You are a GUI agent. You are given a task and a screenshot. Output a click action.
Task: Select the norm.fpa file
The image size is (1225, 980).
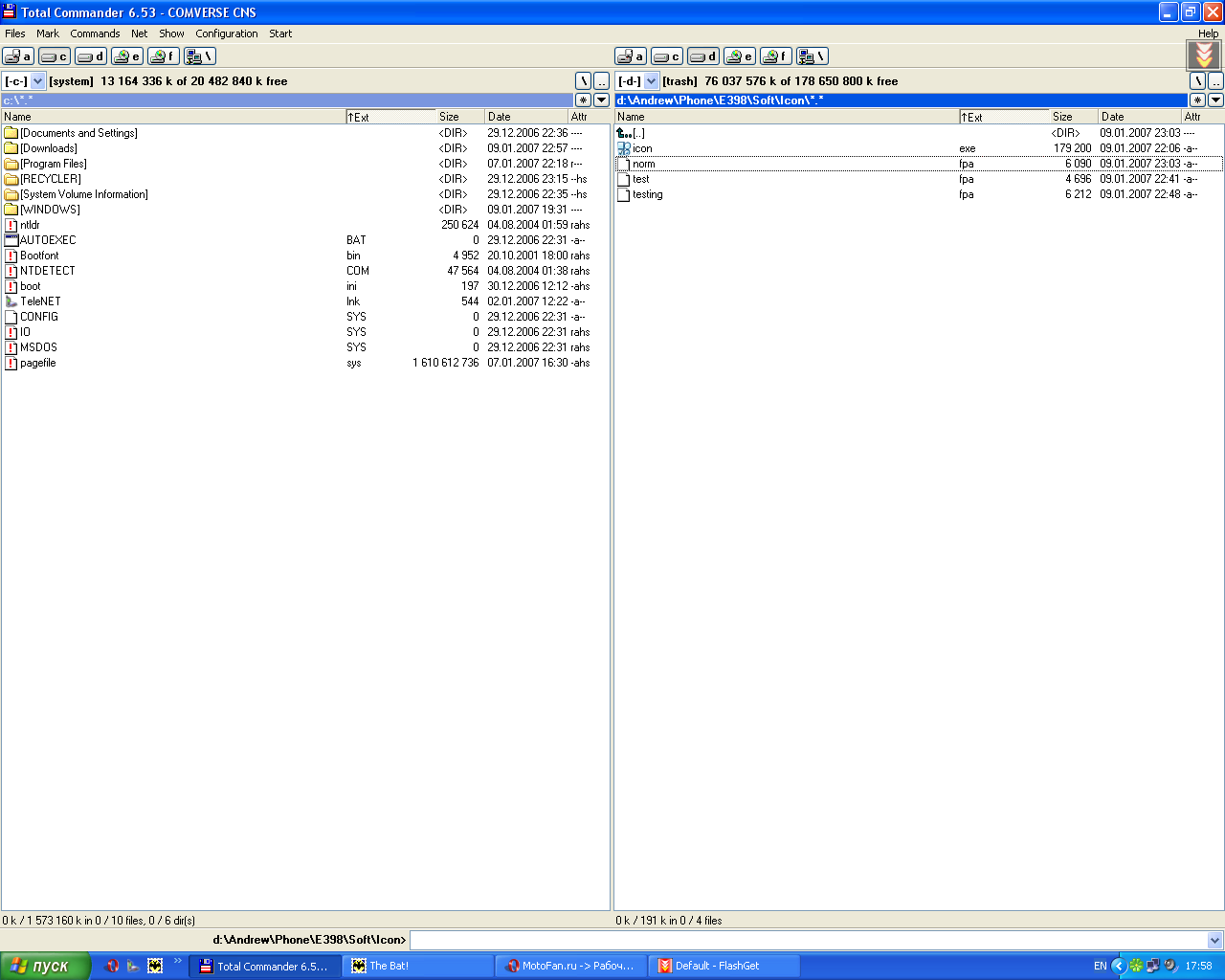[919, 164]
